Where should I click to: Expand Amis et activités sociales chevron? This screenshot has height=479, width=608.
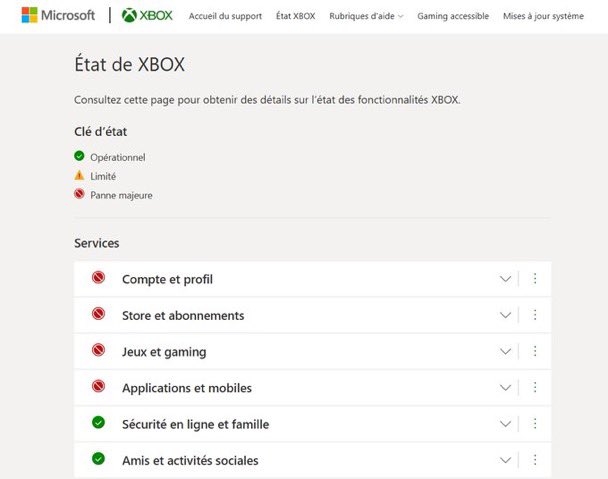point(505,460)
